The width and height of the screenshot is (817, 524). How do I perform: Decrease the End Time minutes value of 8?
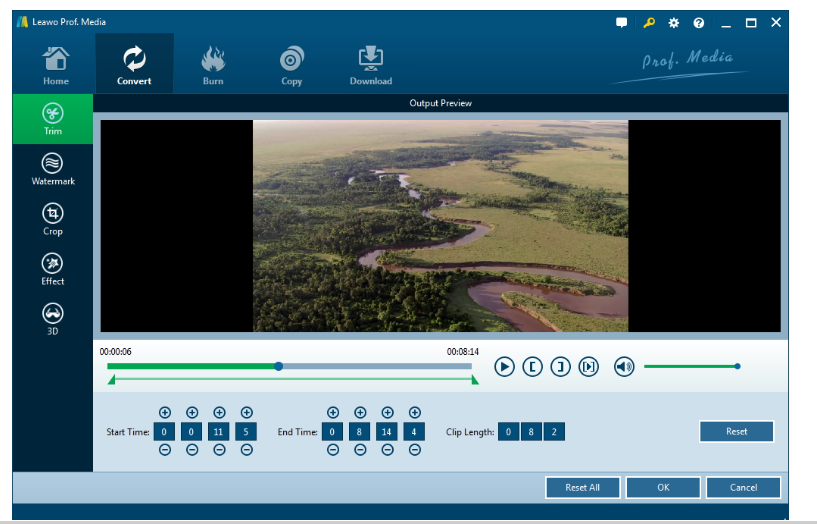coord(360,450)
